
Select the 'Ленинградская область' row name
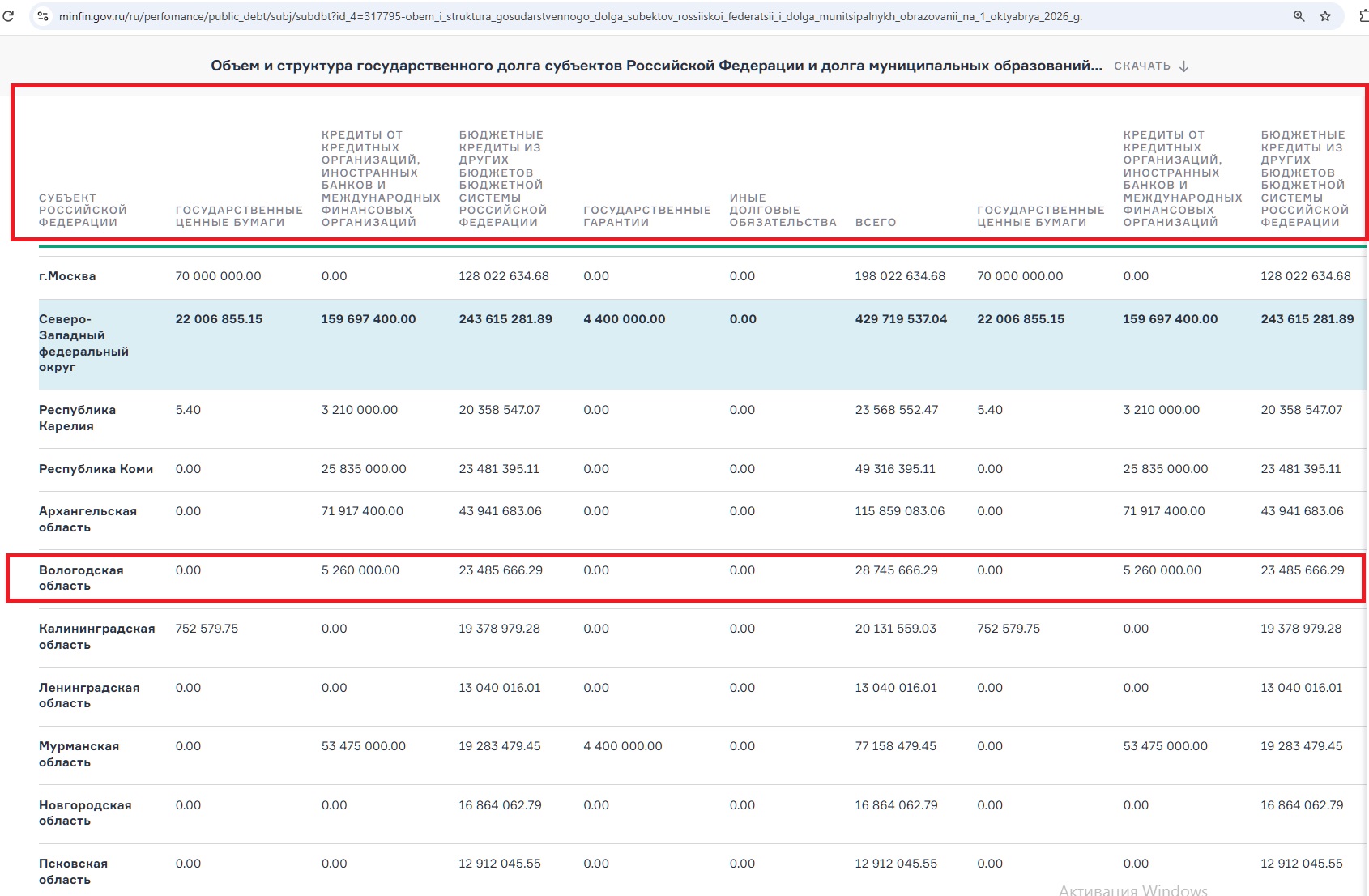[x=89, y=695]
